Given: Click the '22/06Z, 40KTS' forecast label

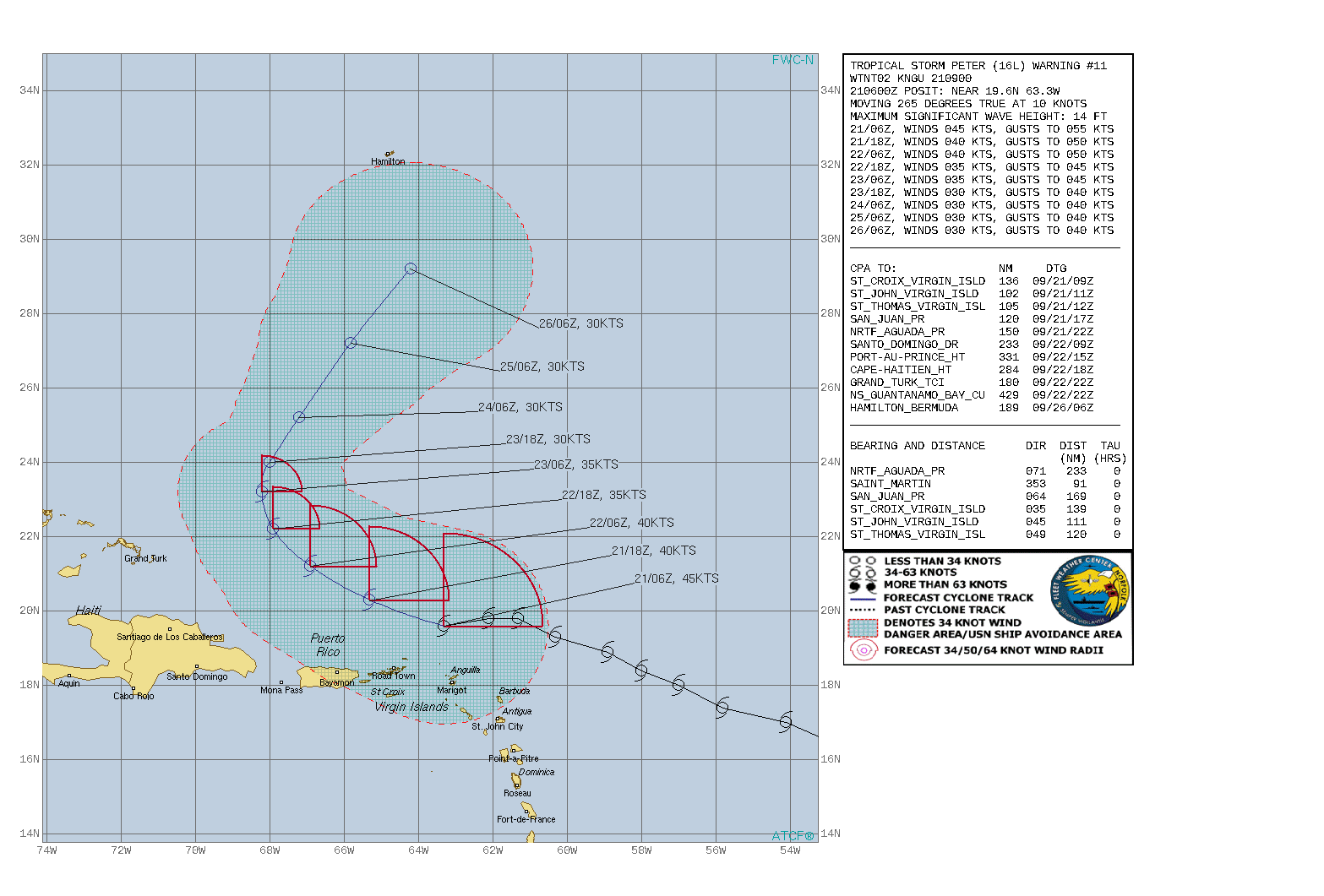Looking at the screenshot, I should [x=632, y=523].
